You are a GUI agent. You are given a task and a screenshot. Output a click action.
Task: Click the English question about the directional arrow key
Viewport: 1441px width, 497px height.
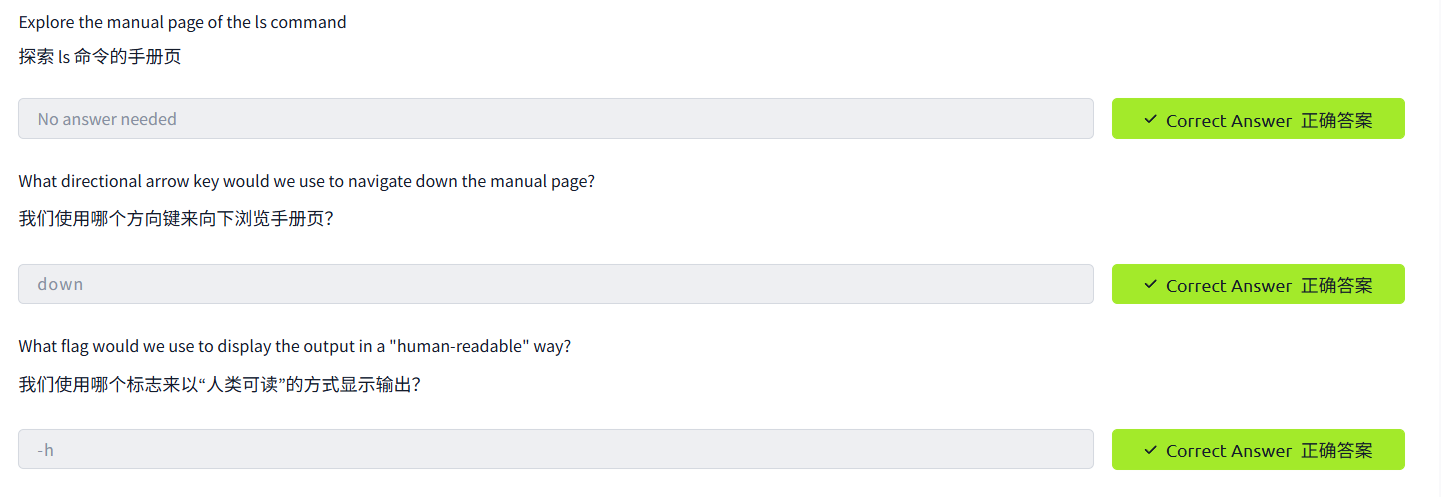[x=307, y=181]
